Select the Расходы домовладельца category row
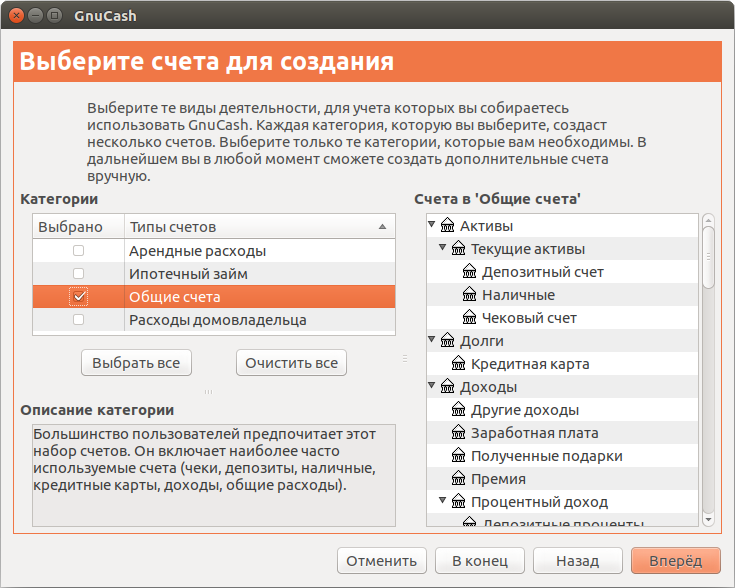Viewport: 735px width, 588px height. click(x=214, y=319)
